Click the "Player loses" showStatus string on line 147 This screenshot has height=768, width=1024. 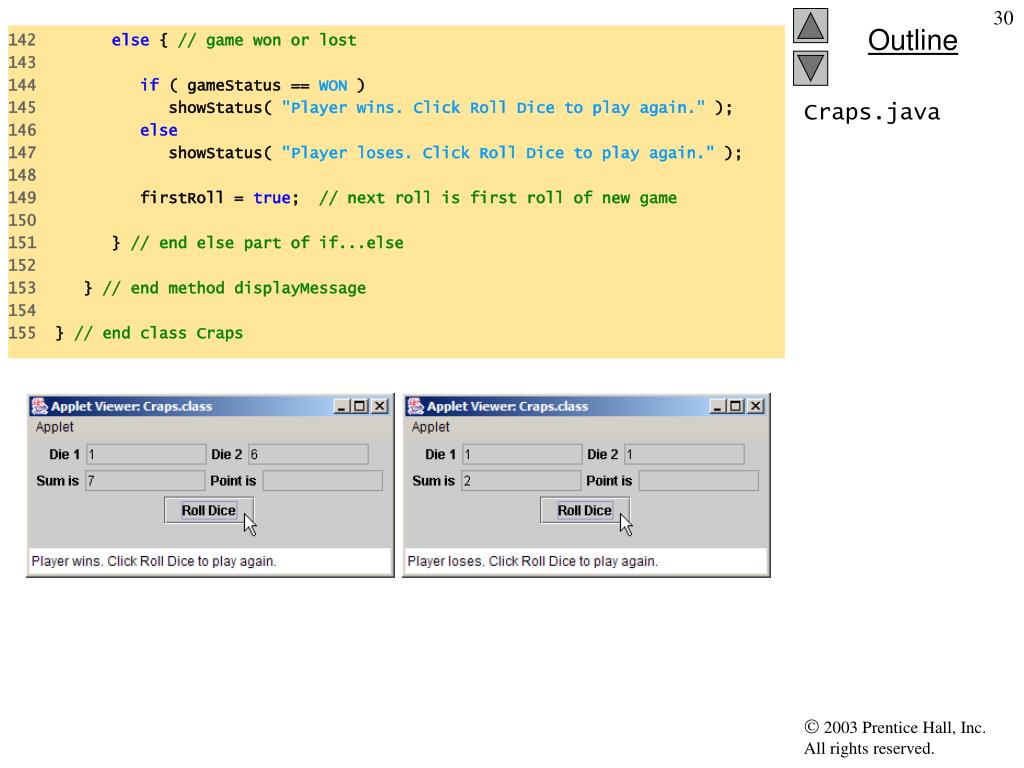(x=498, y=153)
